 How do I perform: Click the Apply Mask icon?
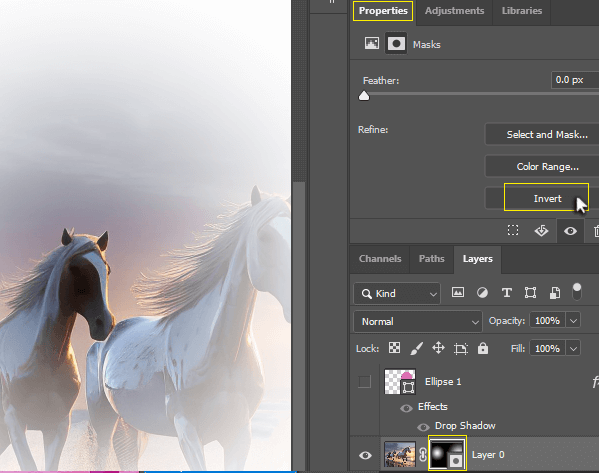click(x=541, y=230)
